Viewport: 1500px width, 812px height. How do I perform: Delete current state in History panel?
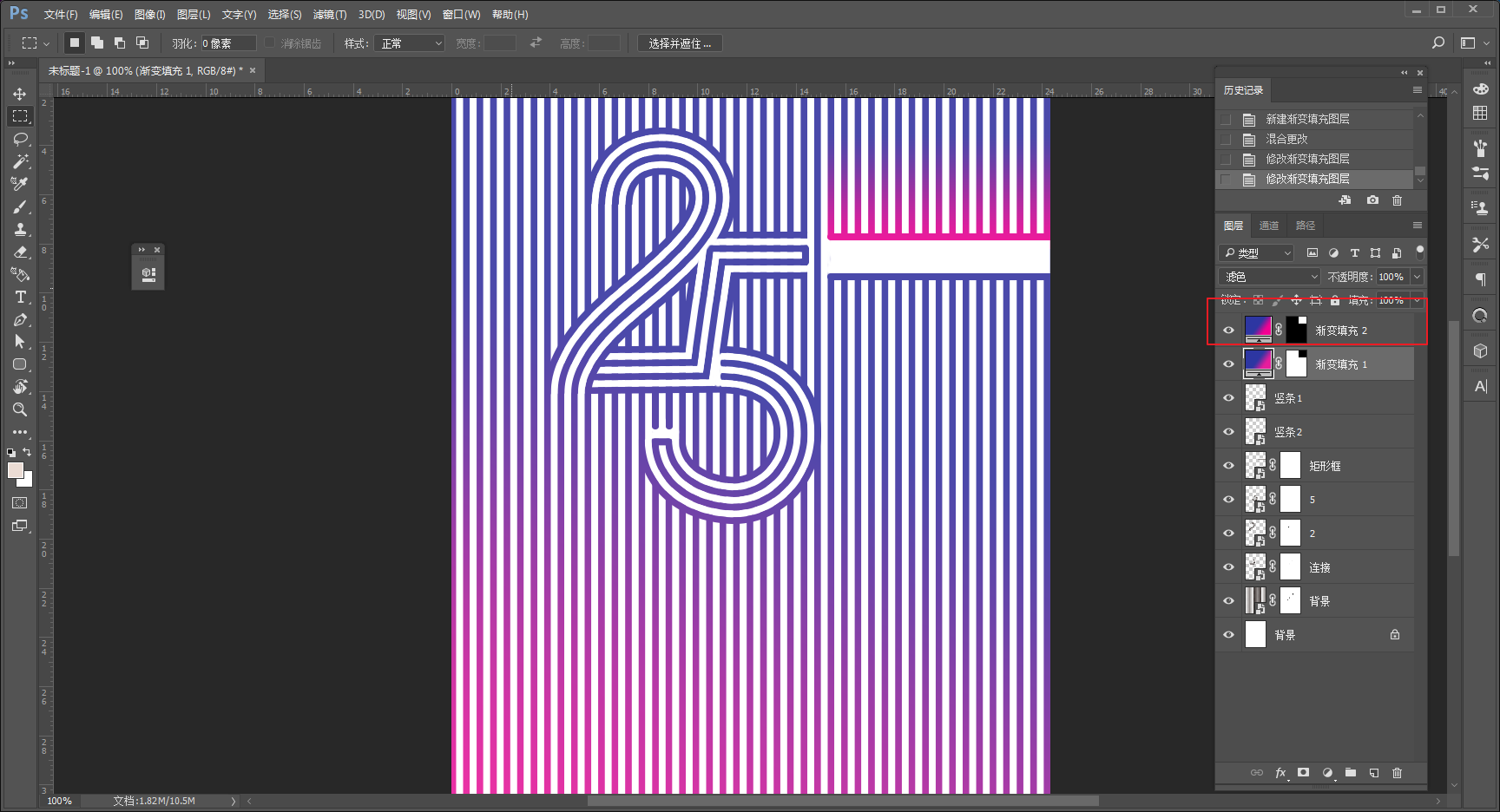click(1397, 200)
